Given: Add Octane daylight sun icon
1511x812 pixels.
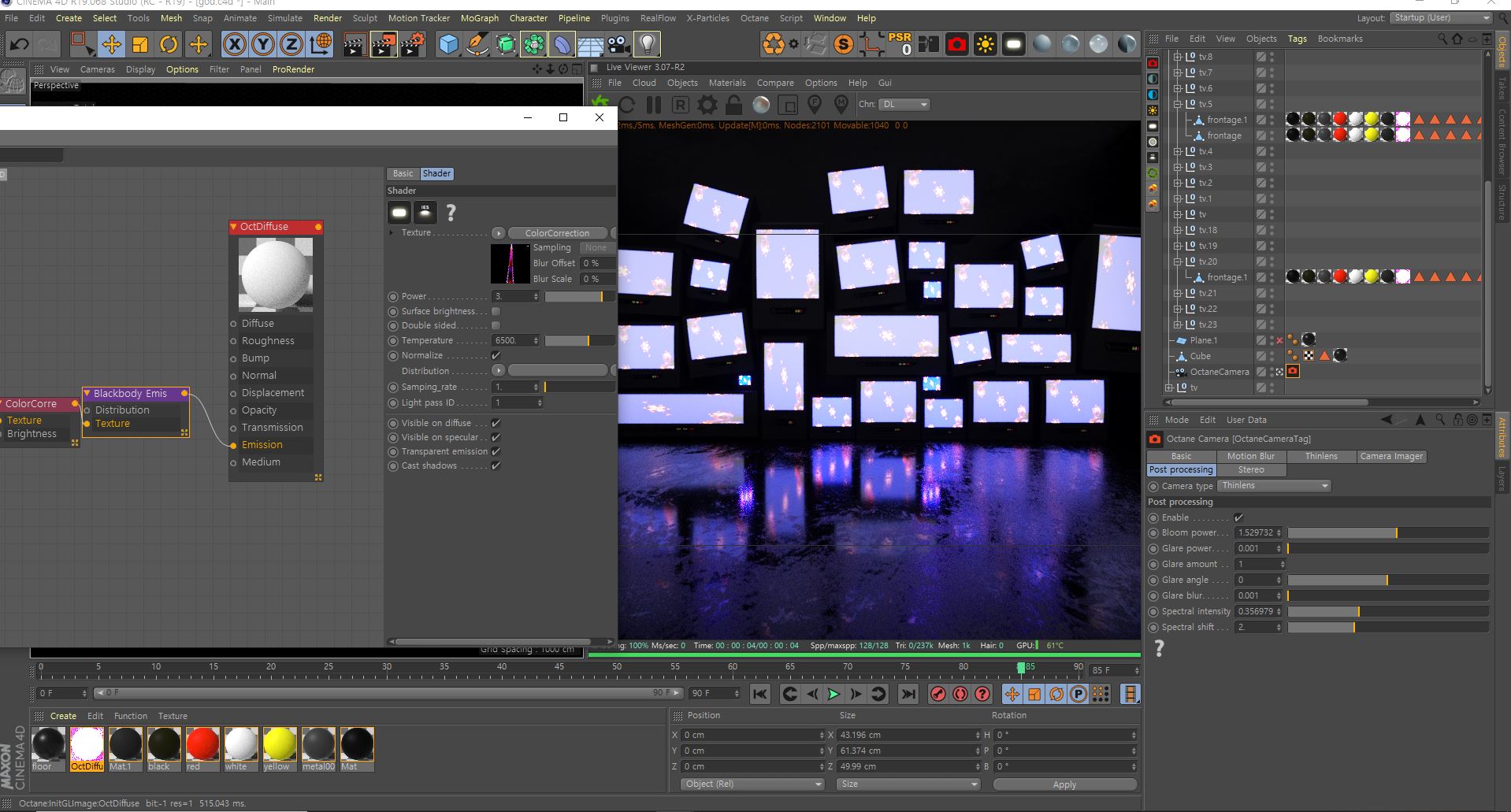Looking at the screenshot, I should [x=985, y=44].
